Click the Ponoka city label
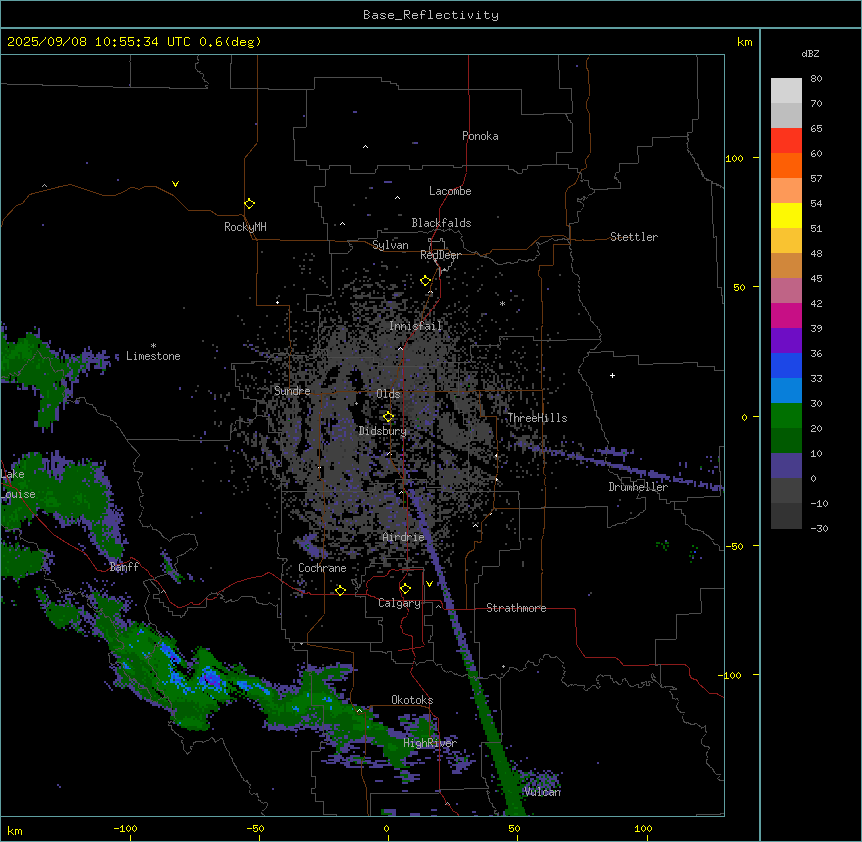This screenshot has width=862, height=842. pyautogui.click(x=480, y=136)
